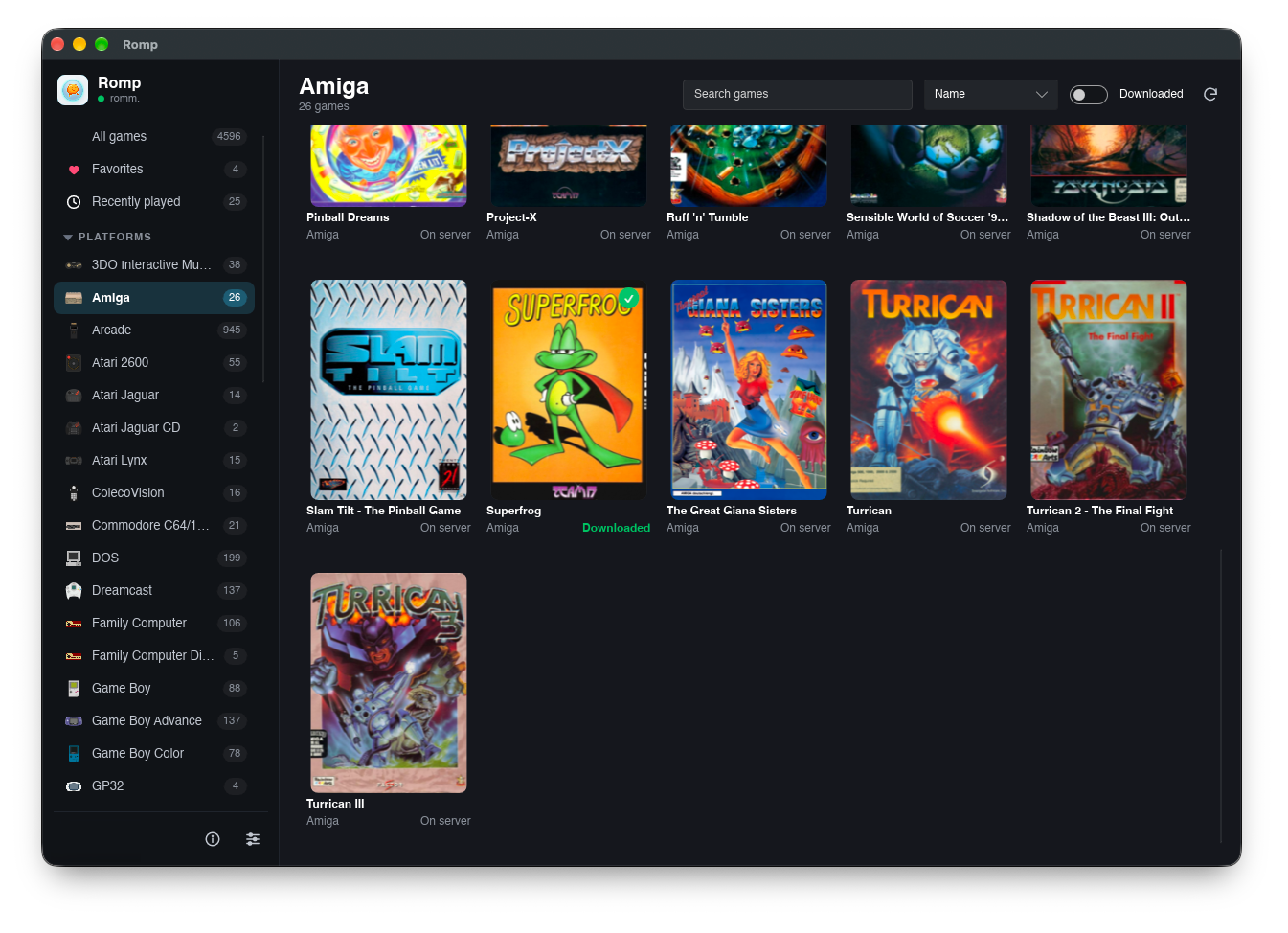This screenshot has height=933, width=1288.
Task: Click the Turrican game title text
Action: pos(869,511)
